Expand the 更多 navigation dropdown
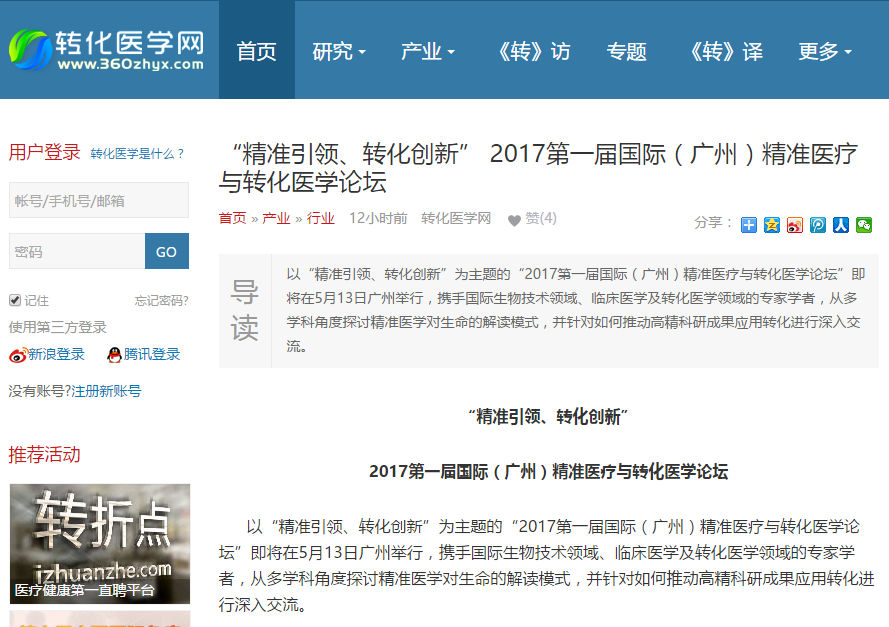 [x=824, y=51]
